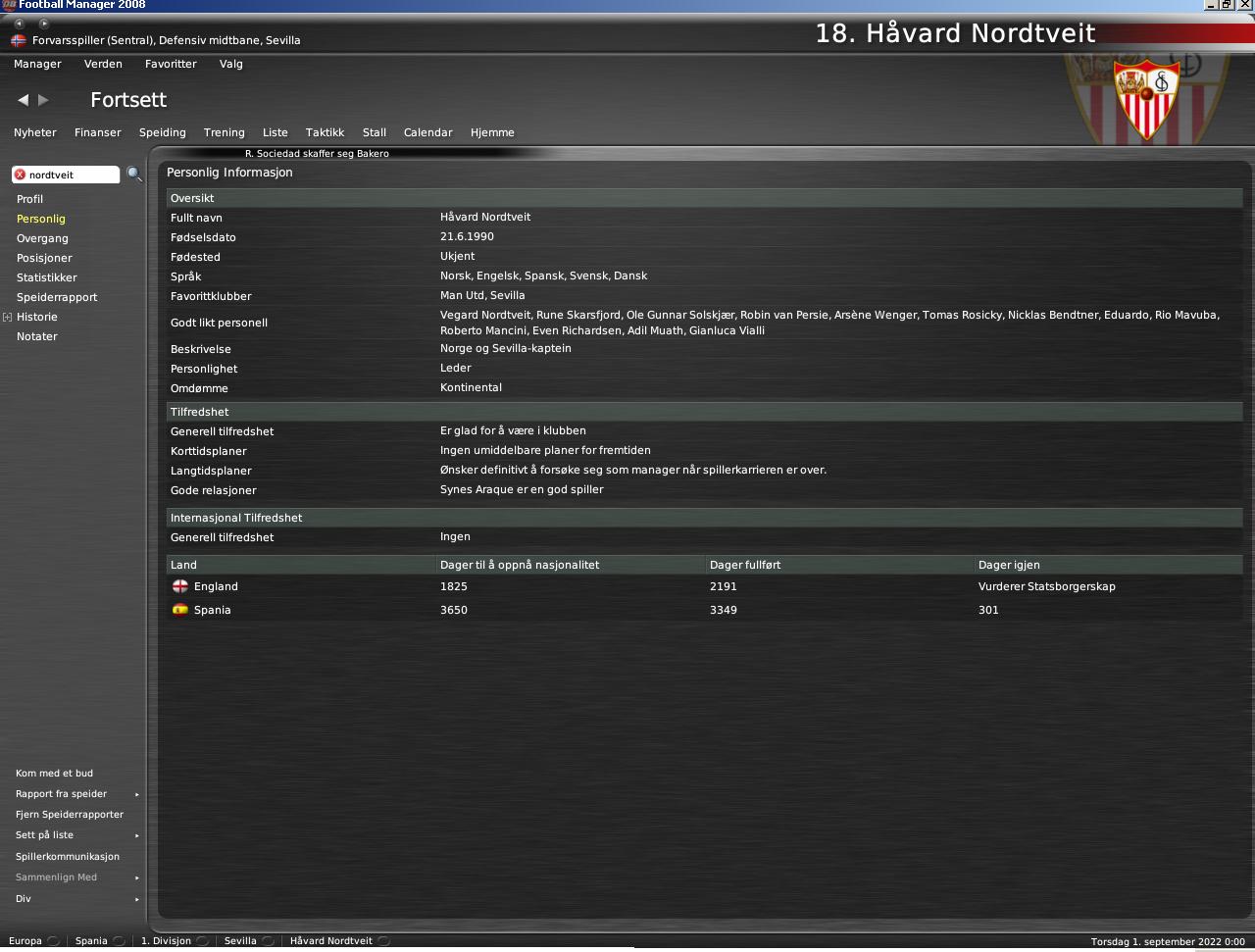
Task: Open the Verden menu
Action: click(103, 64)
